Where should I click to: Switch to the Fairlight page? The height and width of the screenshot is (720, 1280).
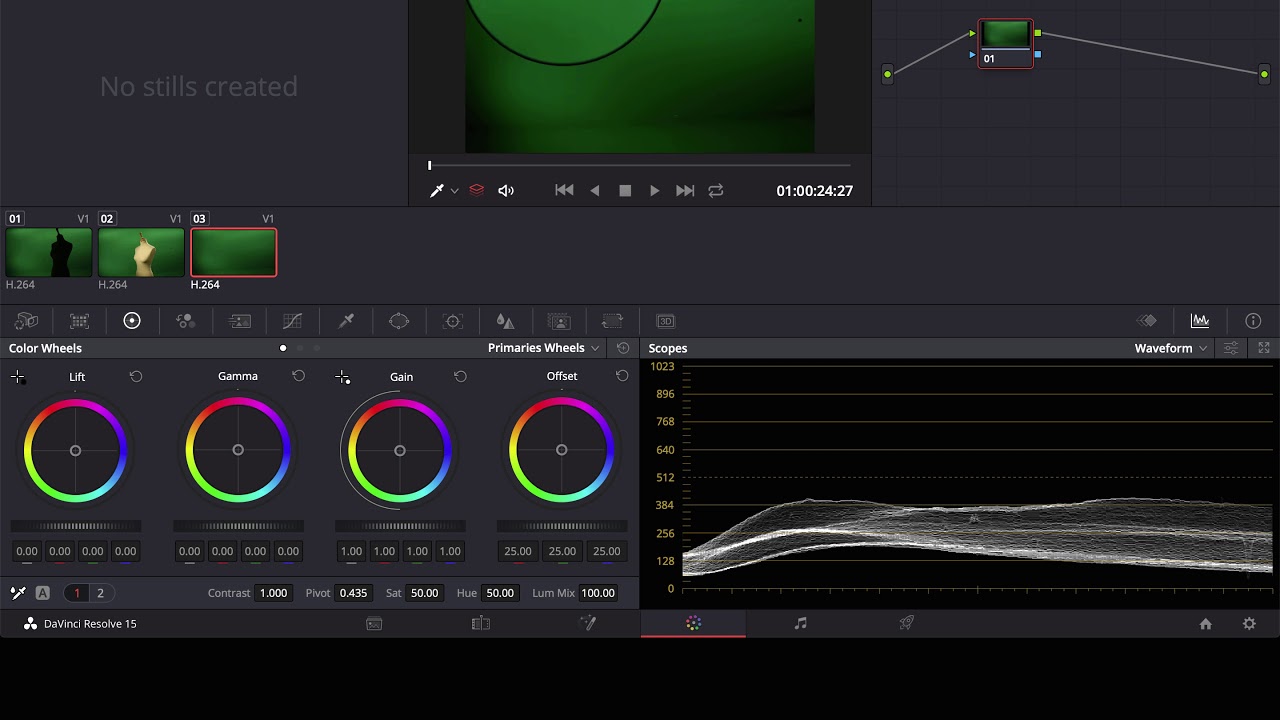click(800, 623)
